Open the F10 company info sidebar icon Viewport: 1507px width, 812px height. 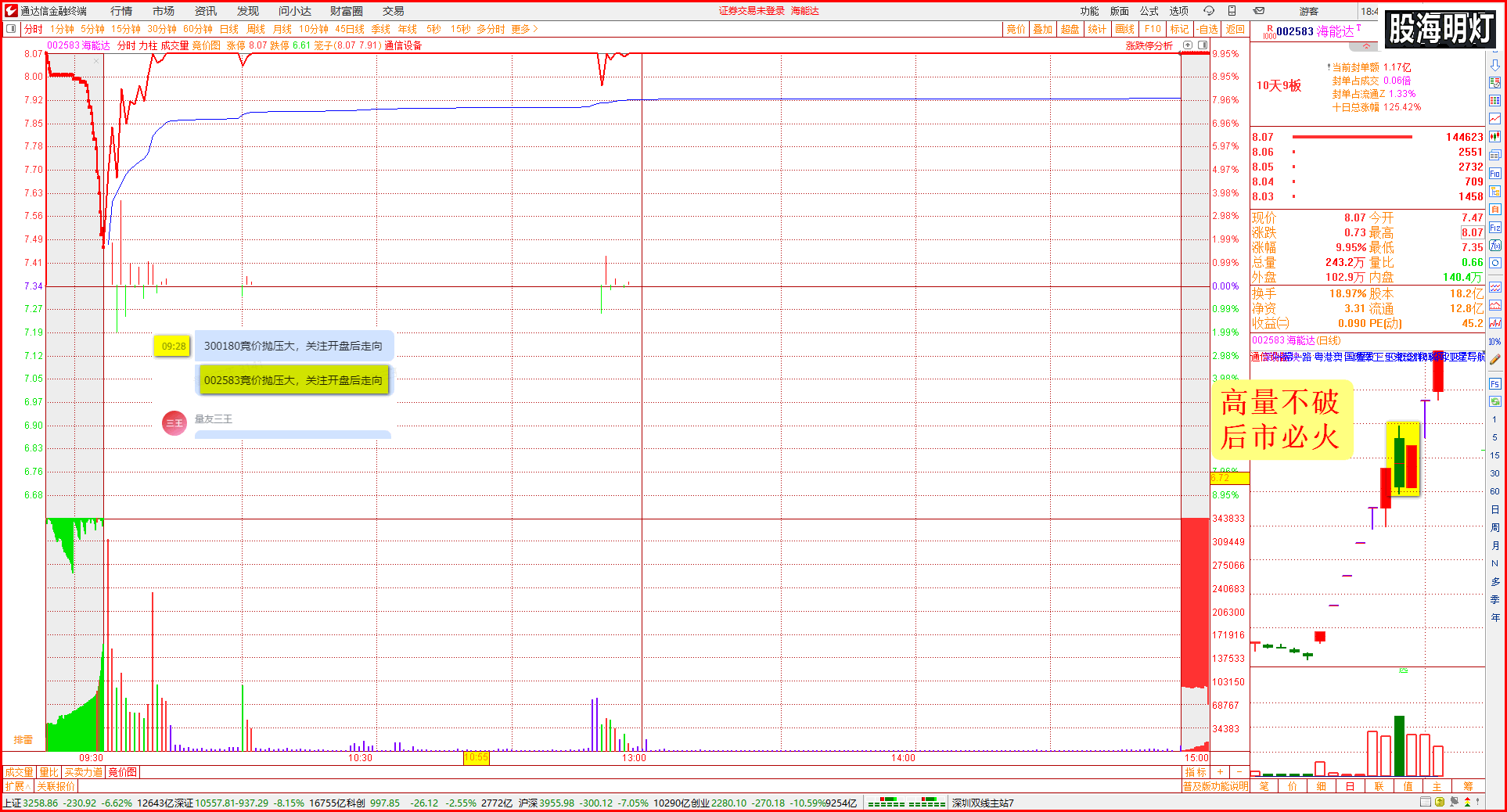[1495, 174]
